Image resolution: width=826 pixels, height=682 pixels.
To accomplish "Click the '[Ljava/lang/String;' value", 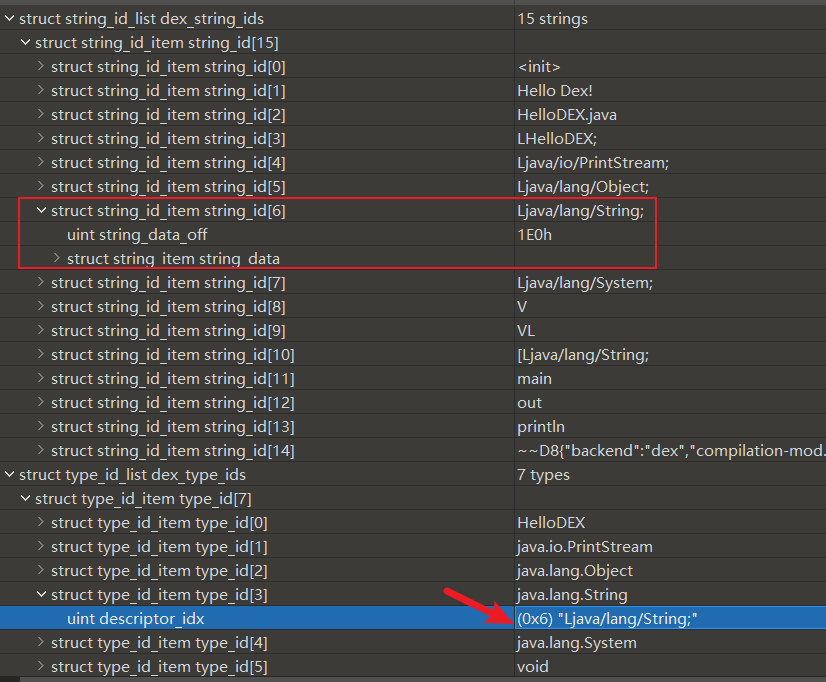I will [583, 355].
